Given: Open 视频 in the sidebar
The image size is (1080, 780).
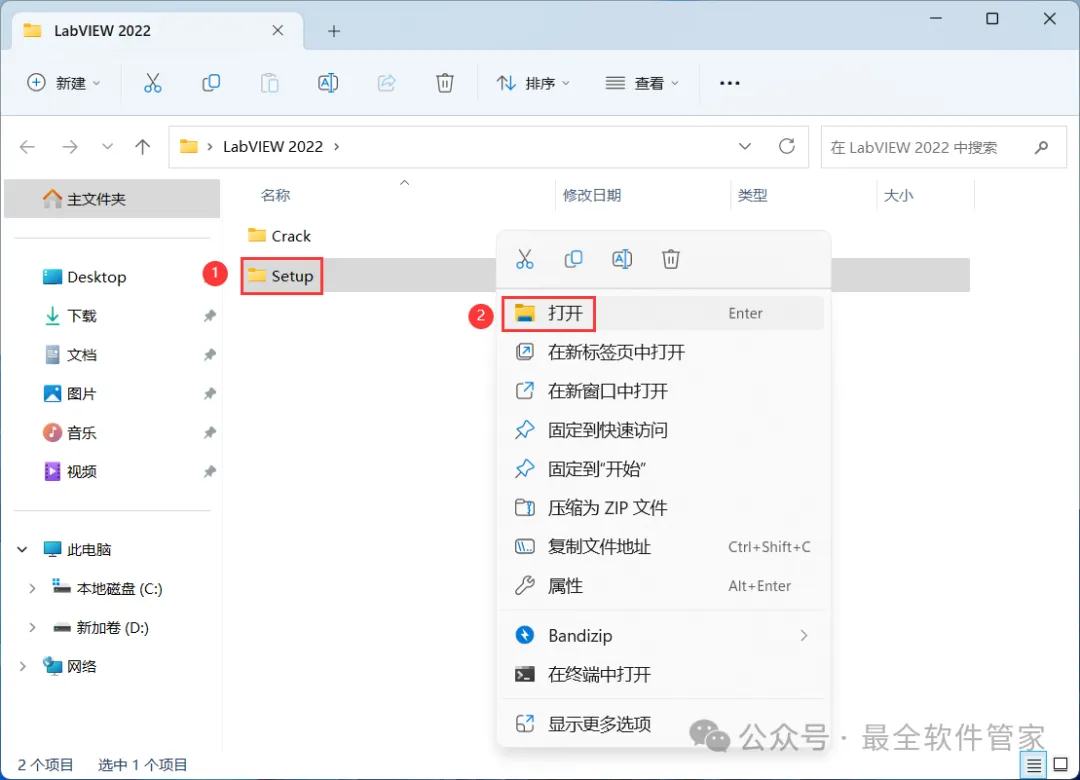Looking at the screenshot, I should 112,471.
